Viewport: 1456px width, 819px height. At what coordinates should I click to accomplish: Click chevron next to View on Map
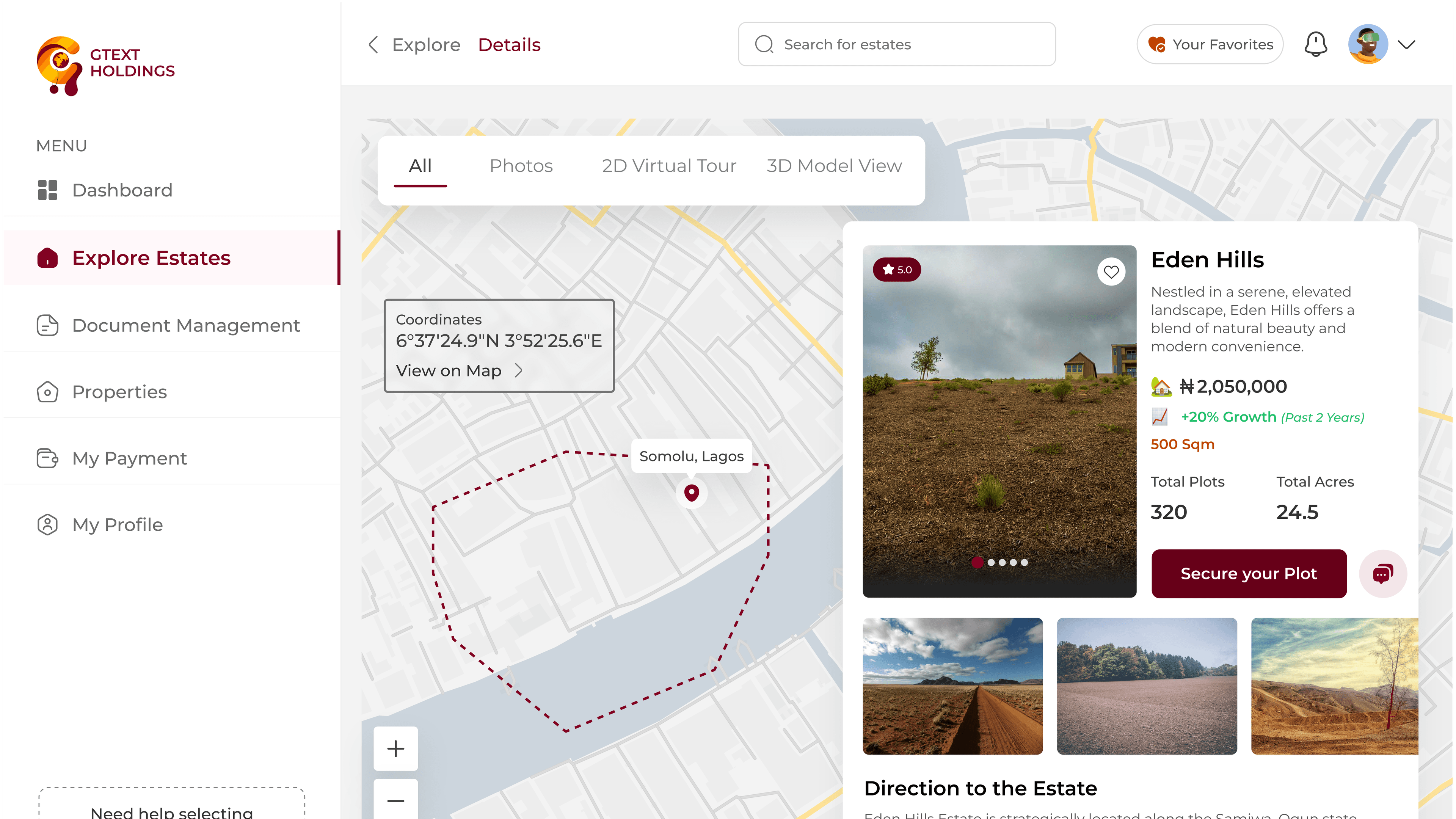(518, 371)
